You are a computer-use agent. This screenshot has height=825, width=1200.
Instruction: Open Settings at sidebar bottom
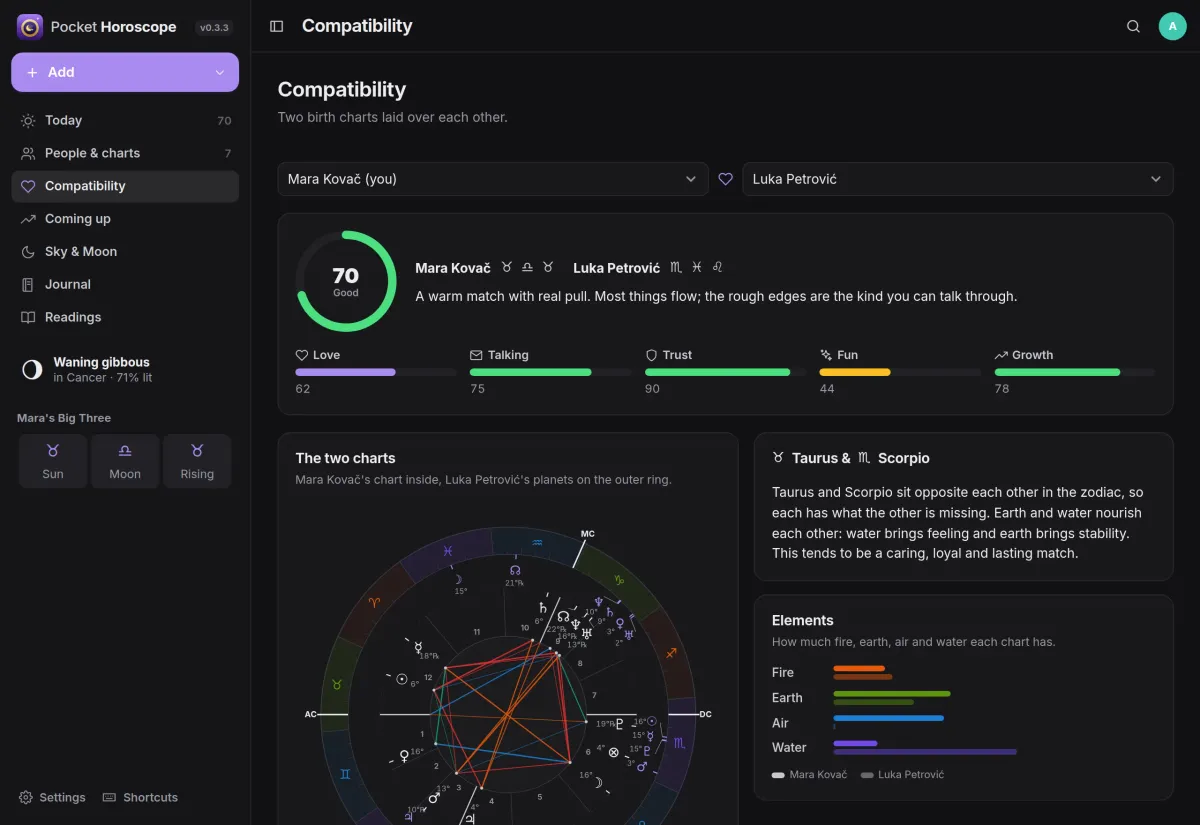[53, 797]
